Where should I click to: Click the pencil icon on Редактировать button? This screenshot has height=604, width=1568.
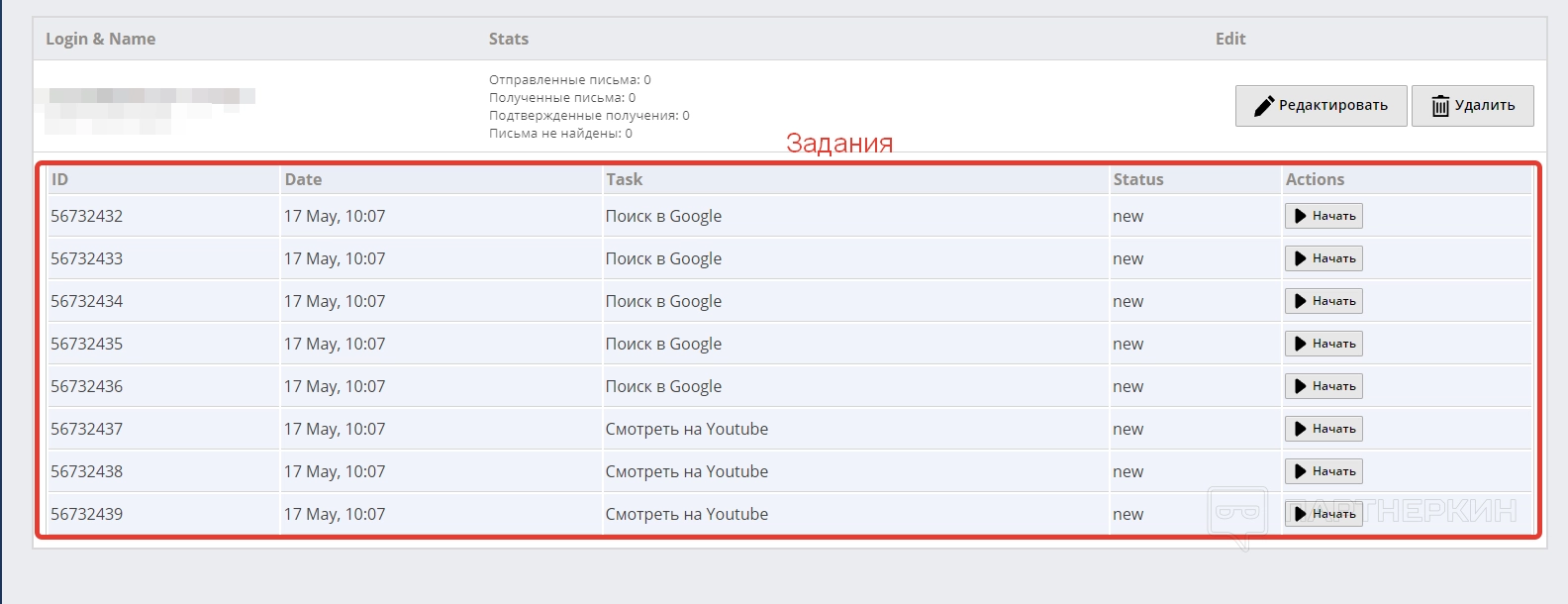[1264, 106]
